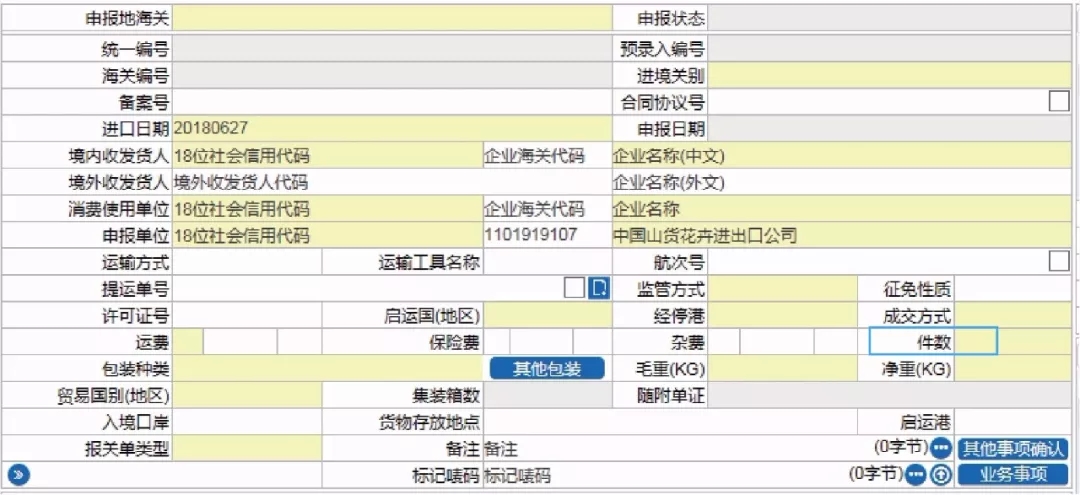Image resolution: width=1080 pixels, height=495 pixels.
Task: Focus the 包装种类 input field
Action: tap(327, 368)
